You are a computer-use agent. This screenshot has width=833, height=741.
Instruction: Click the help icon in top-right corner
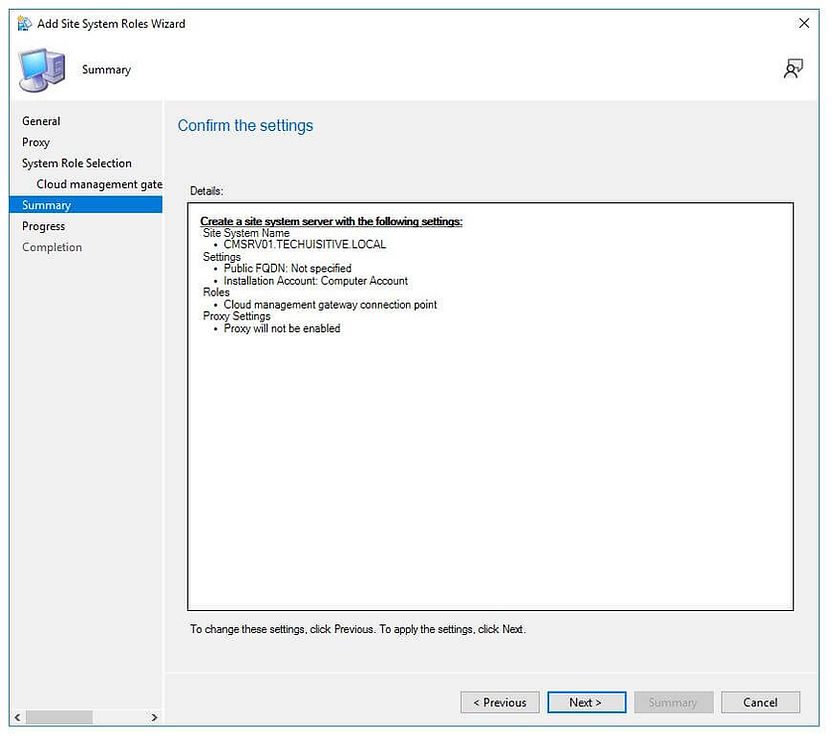point(793,68)
